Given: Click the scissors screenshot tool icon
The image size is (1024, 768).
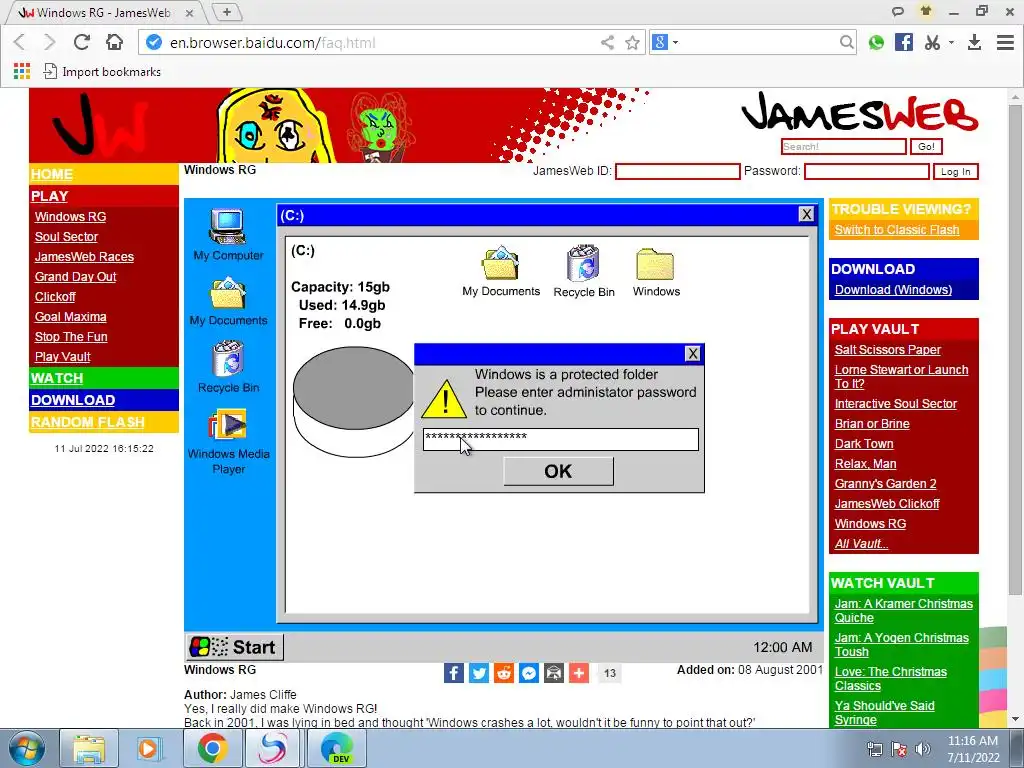Looking at the screenshot, I should [x=933, y=42].
